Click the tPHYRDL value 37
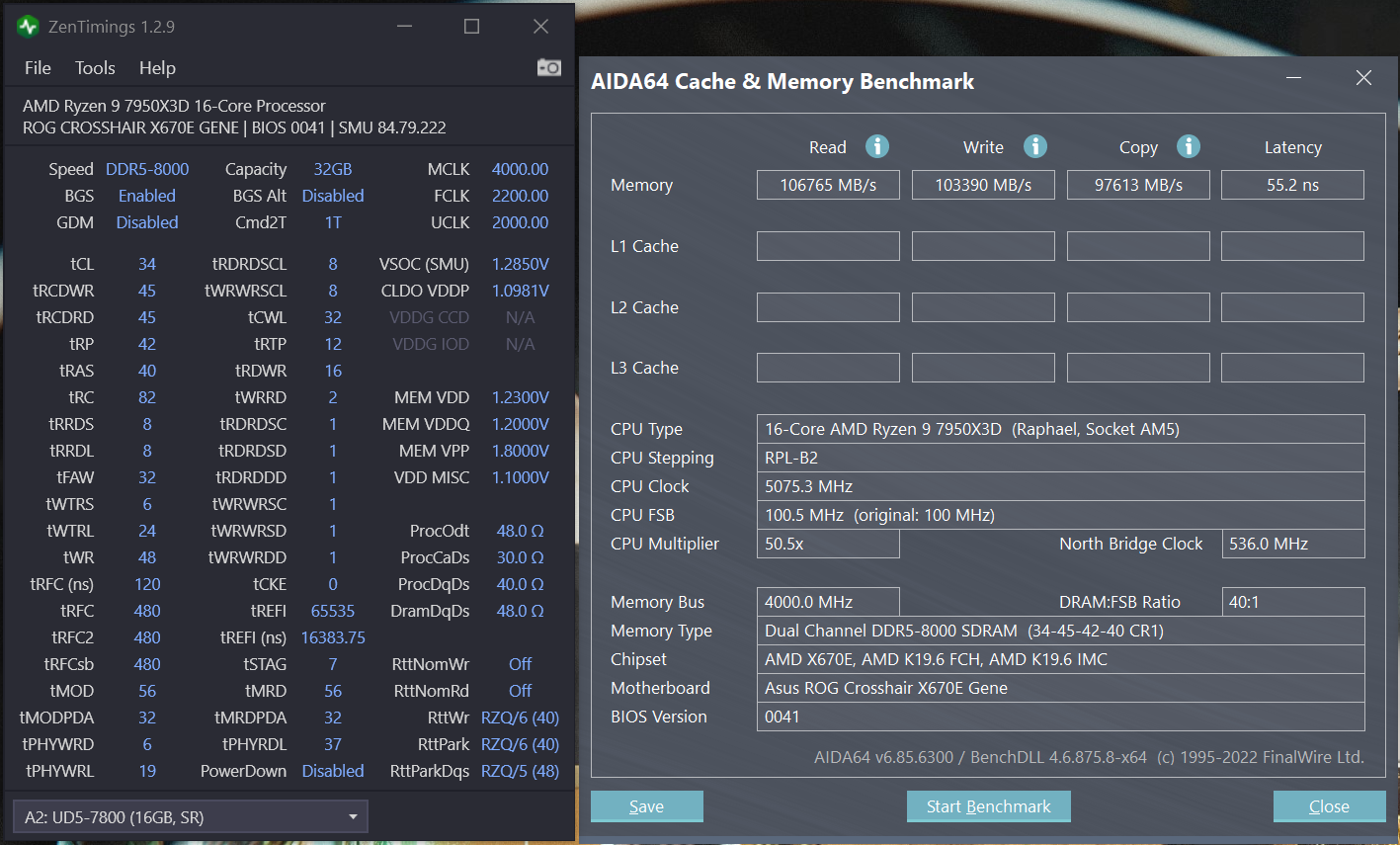The image size is (1400, 845). pyautogui.click(x=333, y=744)
